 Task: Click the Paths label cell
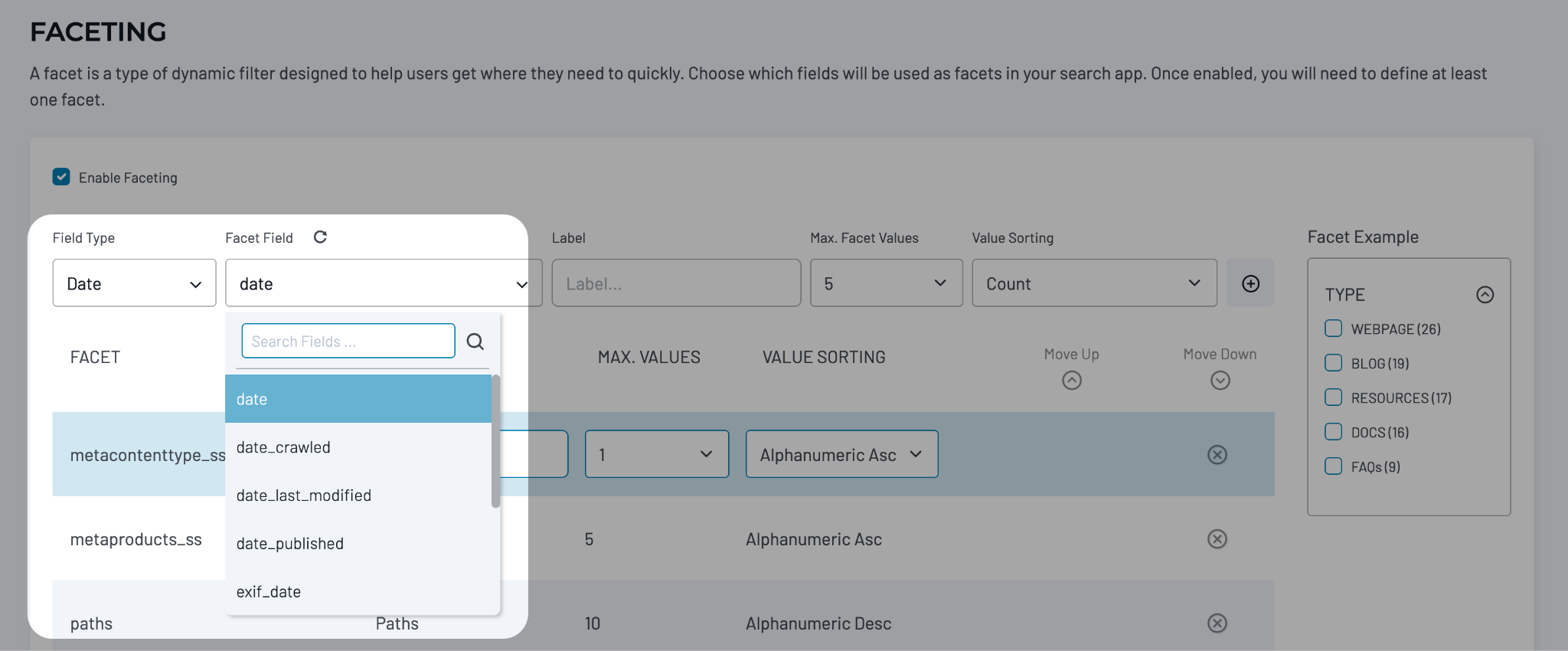click(x=397, y=623)
